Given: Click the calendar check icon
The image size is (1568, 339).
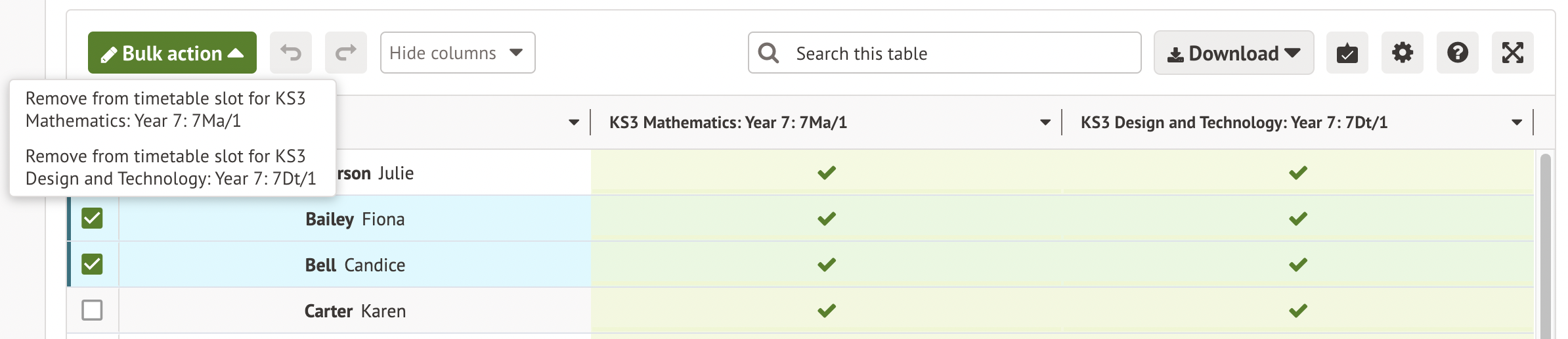Looking at the screenshot, I should (1347, 53).
